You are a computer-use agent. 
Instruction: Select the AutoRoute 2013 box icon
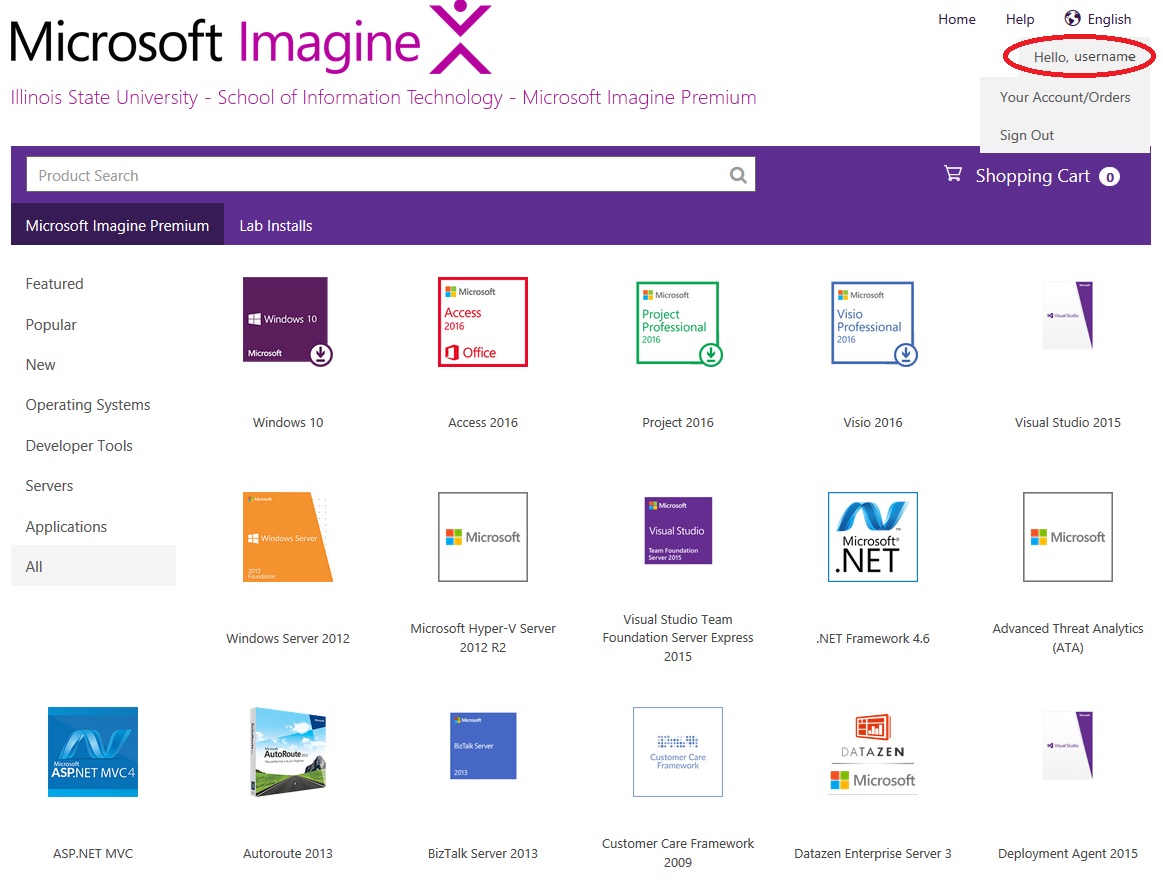pyautogui.click(x=288, y=752)
